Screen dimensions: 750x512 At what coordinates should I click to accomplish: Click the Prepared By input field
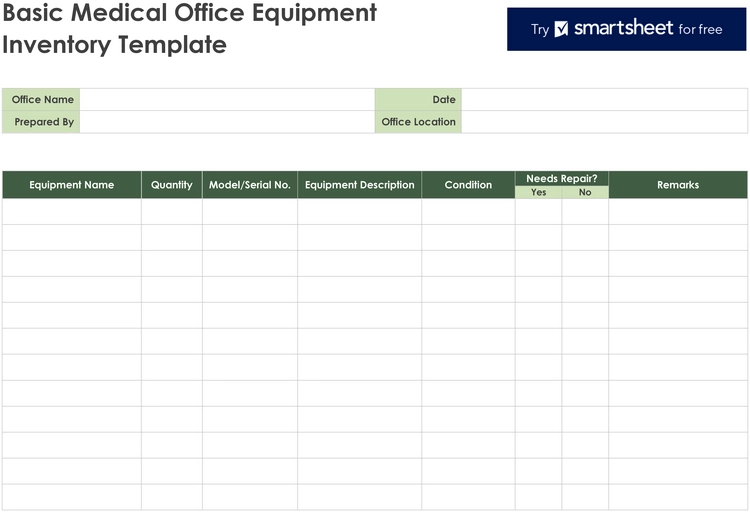click(227, 122)
